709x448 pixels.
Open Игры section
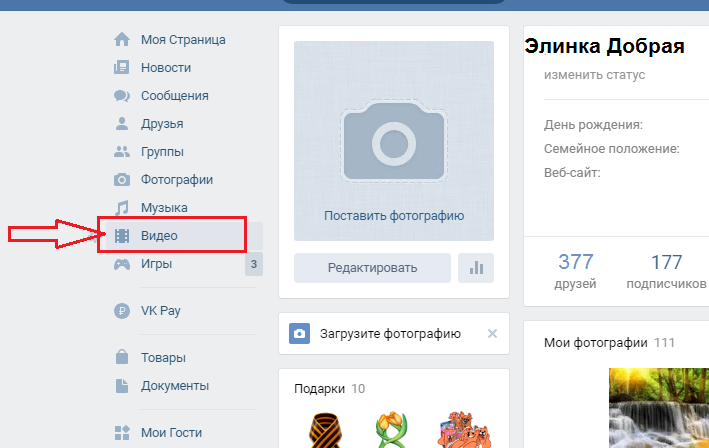coord(156,264)
